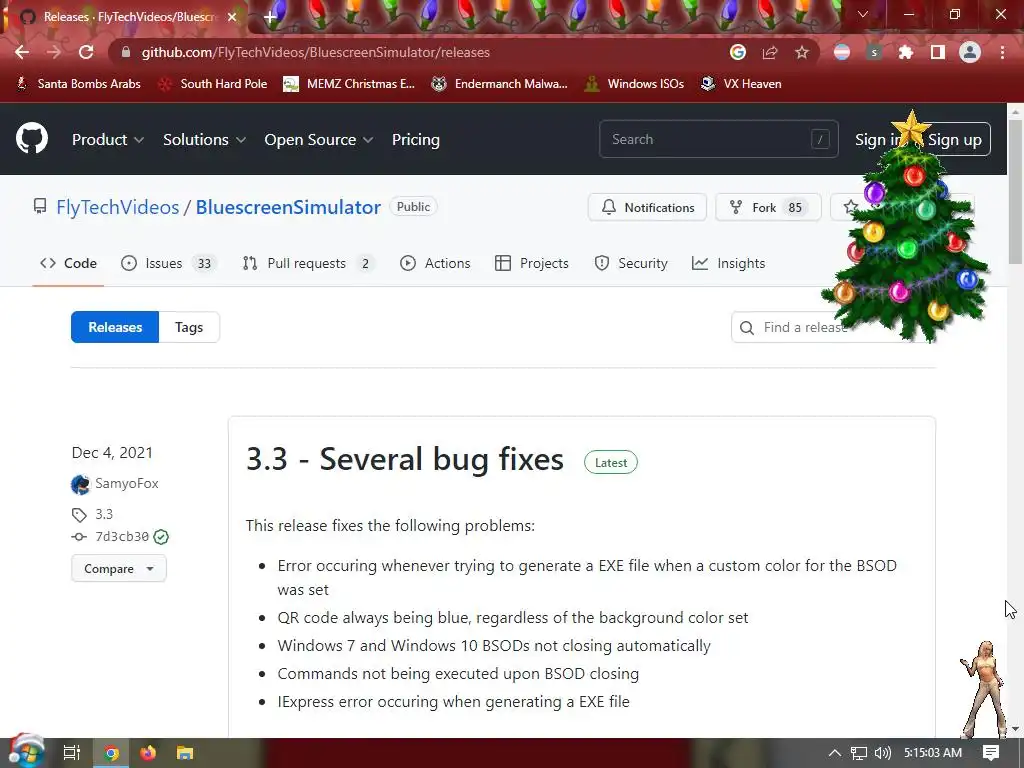
Task: Open the Pricing page
Action: coord(415,140)
